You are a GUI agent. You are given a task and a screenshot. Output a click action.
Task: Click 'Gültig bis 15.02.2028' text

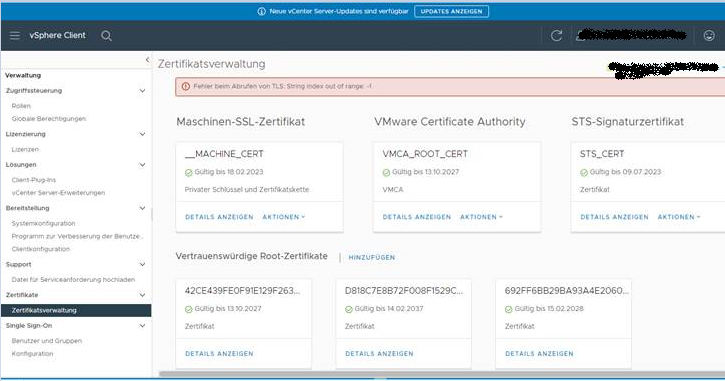(549, 309)
